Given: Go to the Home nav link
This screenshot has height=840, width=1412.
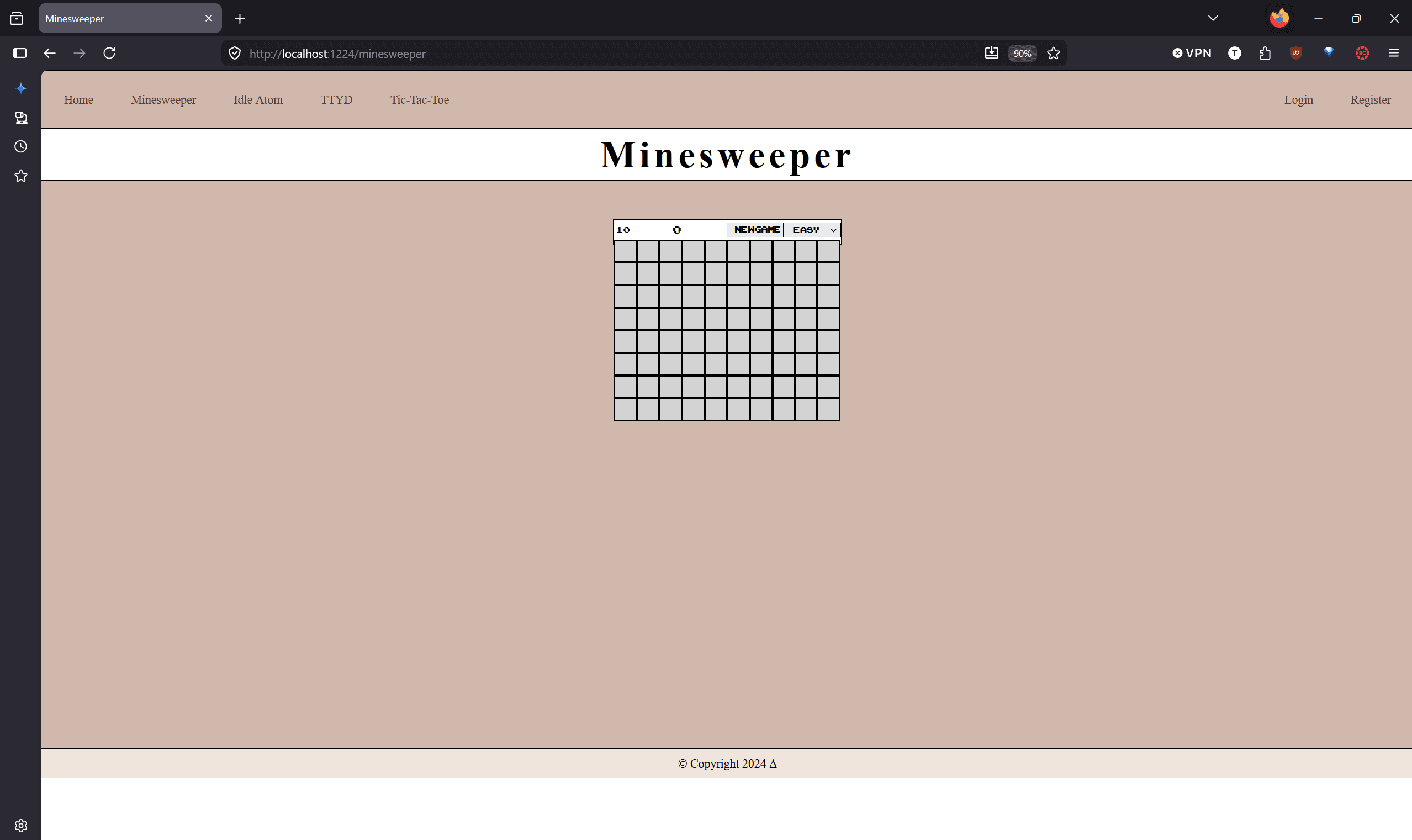Looking at the screenshot, I should click(78, 99).
